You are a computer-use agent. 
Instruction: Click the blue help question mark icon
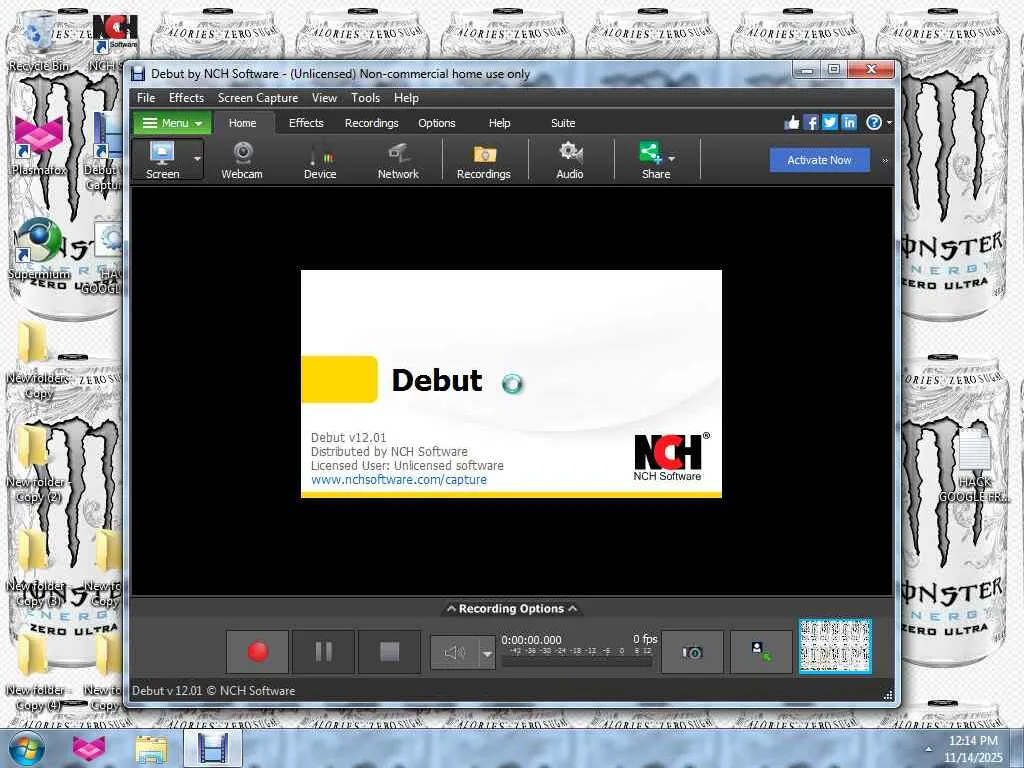[x=873, y=122]
